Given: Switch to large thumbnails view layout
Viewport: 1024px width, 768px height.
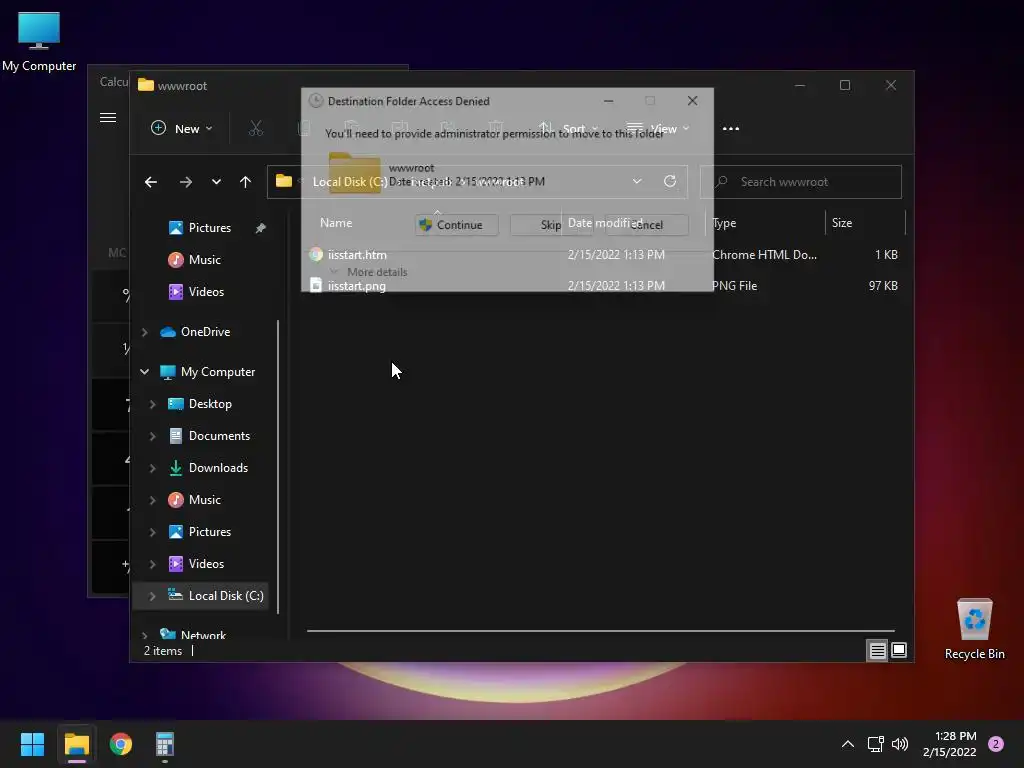Looking at the screenshot, I should pos(899,650).
